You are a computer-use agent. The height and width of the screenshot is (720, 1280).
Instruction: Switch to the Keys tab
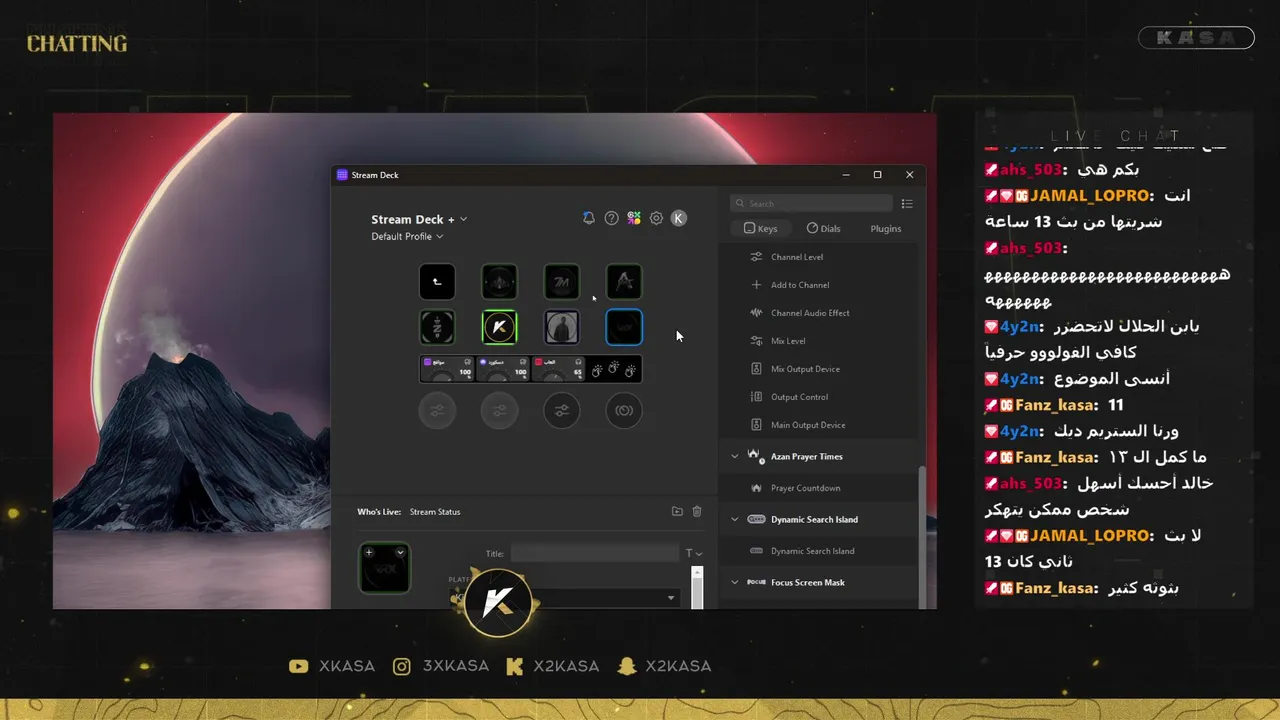(x=761, y=228)
